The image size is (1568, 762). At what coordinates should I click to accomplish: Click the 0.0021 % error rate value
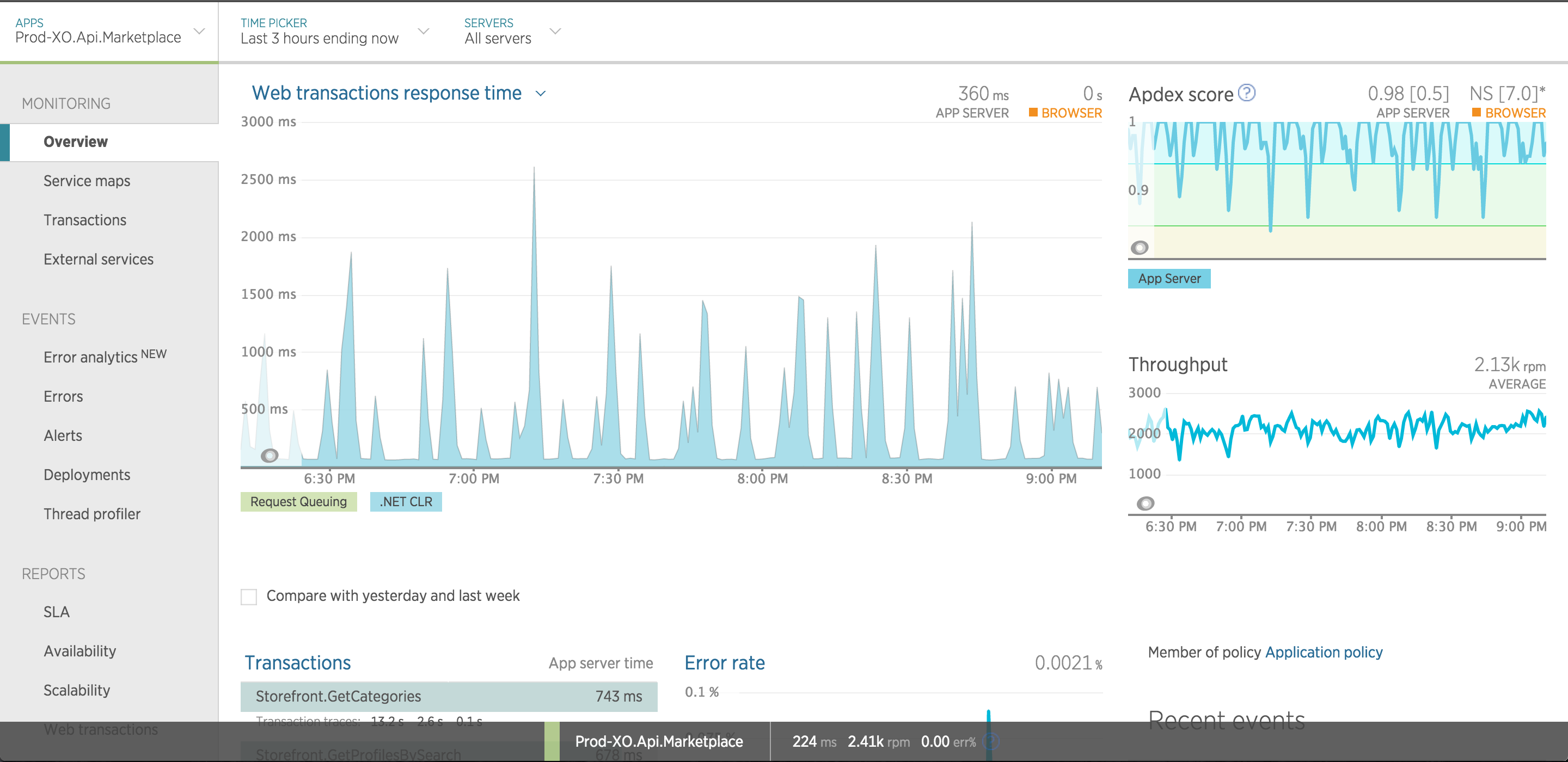pos(1068,663)
